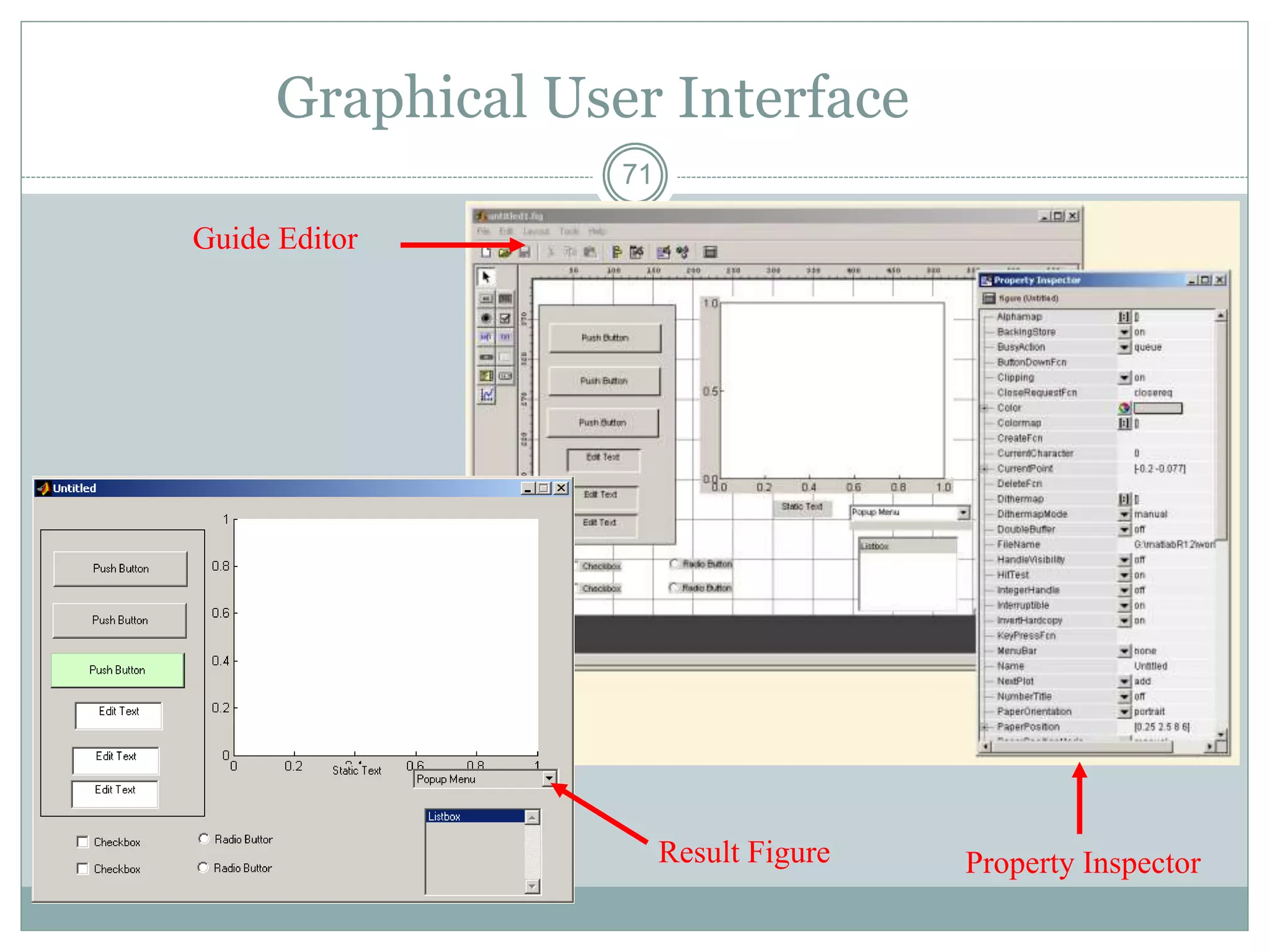The height and width of the screenshot is (952, 1270).
Task: Click the Copy icon in the Guide Editor toolbar
Action: tap(570, 252)
